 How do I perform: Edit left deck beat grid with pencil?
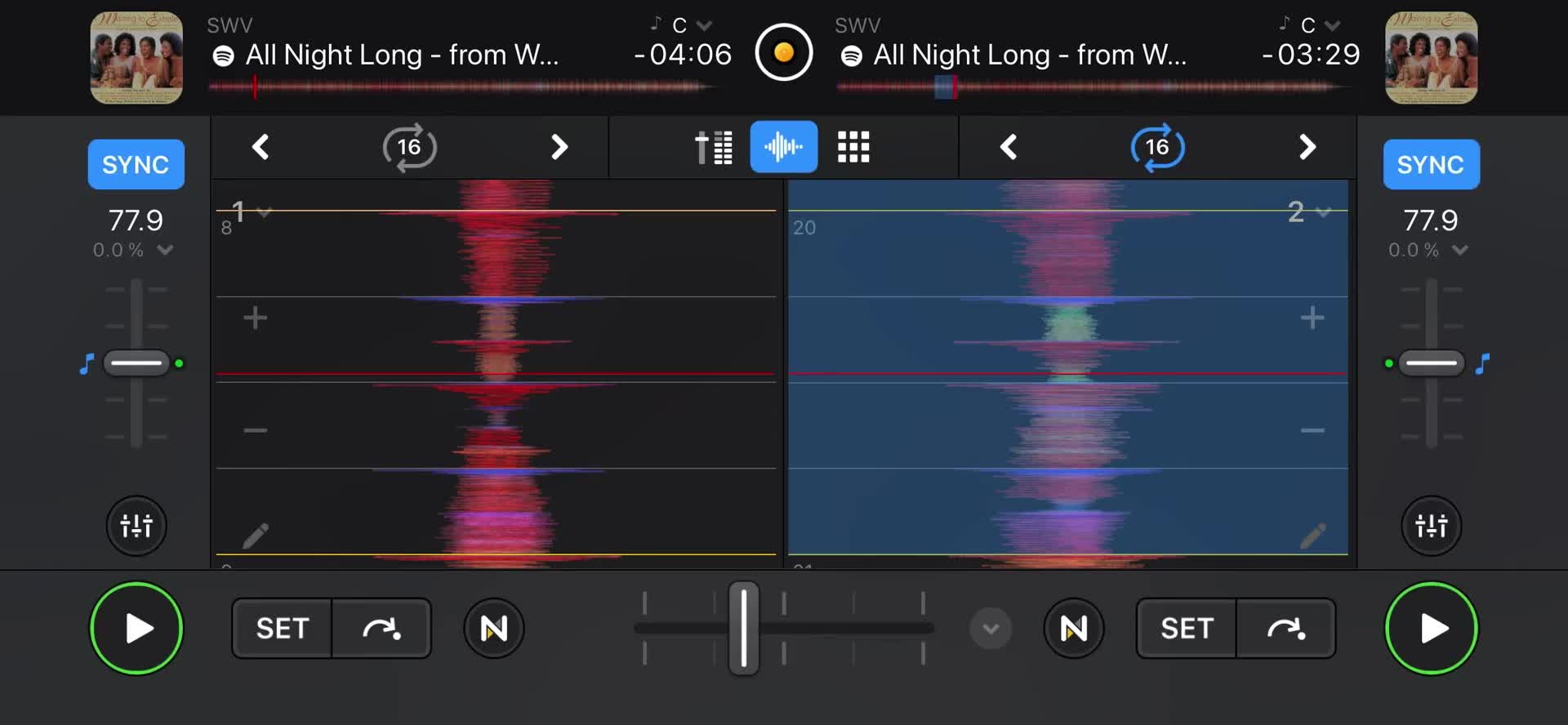256,536
